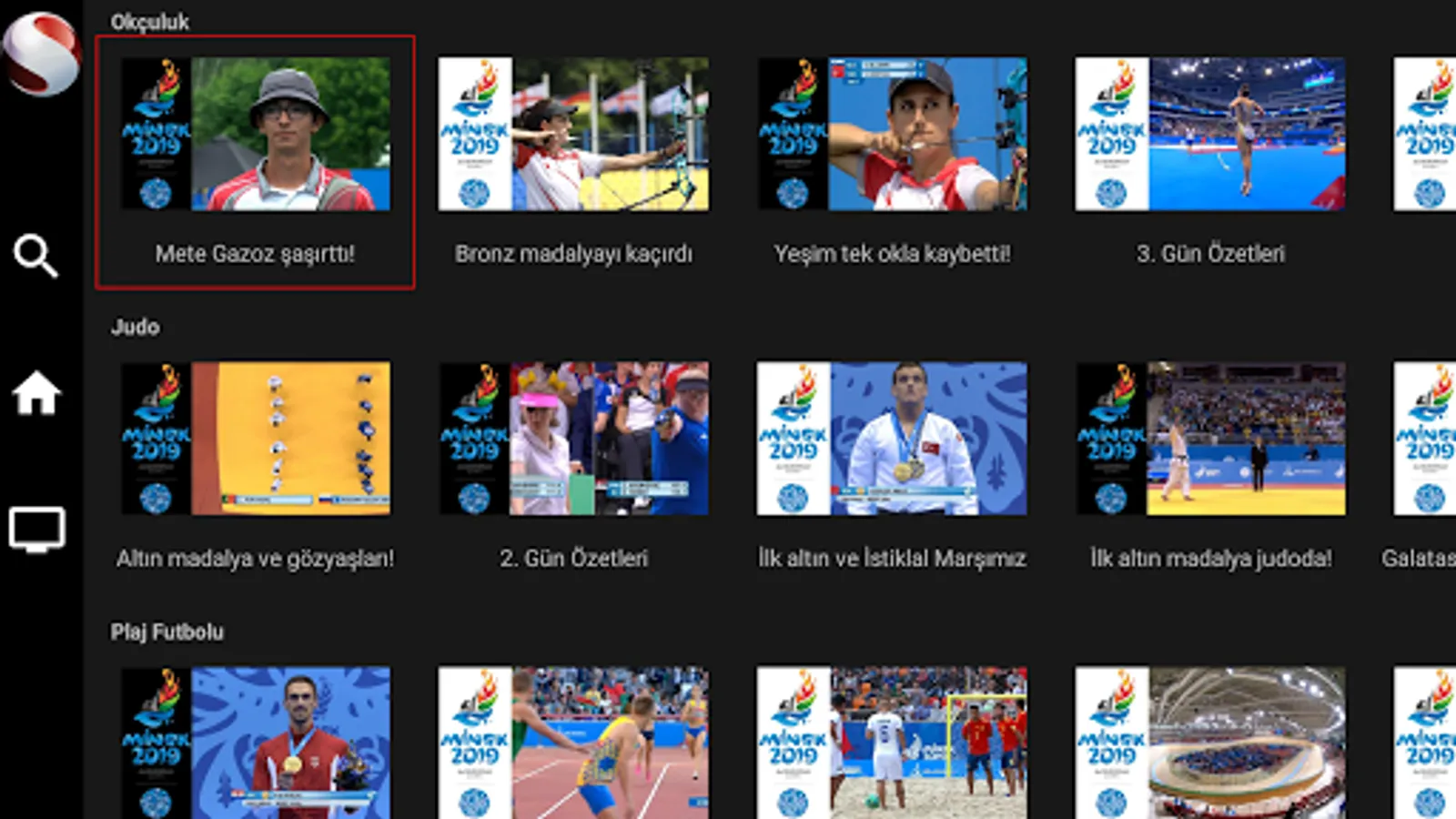Image resolution: width=1456 pixels, height=819 pixels.
Task: Open Plaj Futbolu medal winner thumbnail
Action: [x=256, y=743]
